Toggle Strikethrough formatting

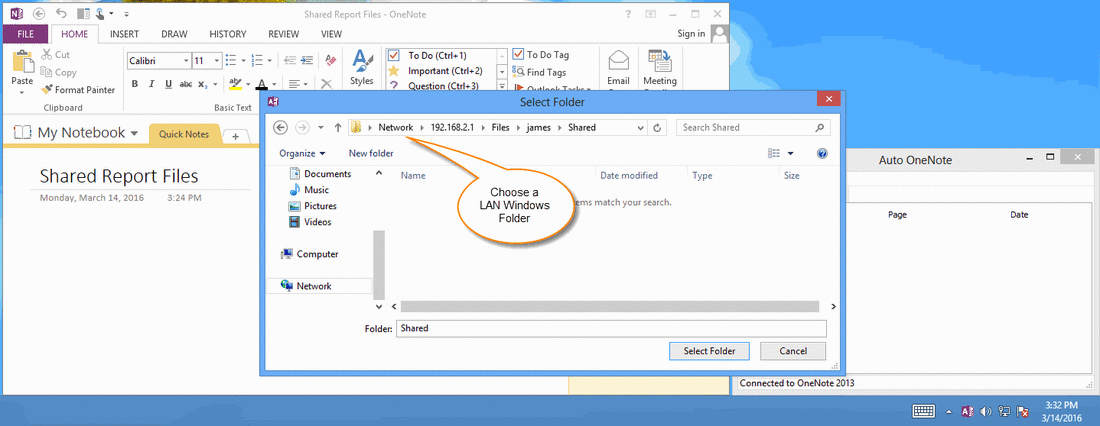coord(186,84)
